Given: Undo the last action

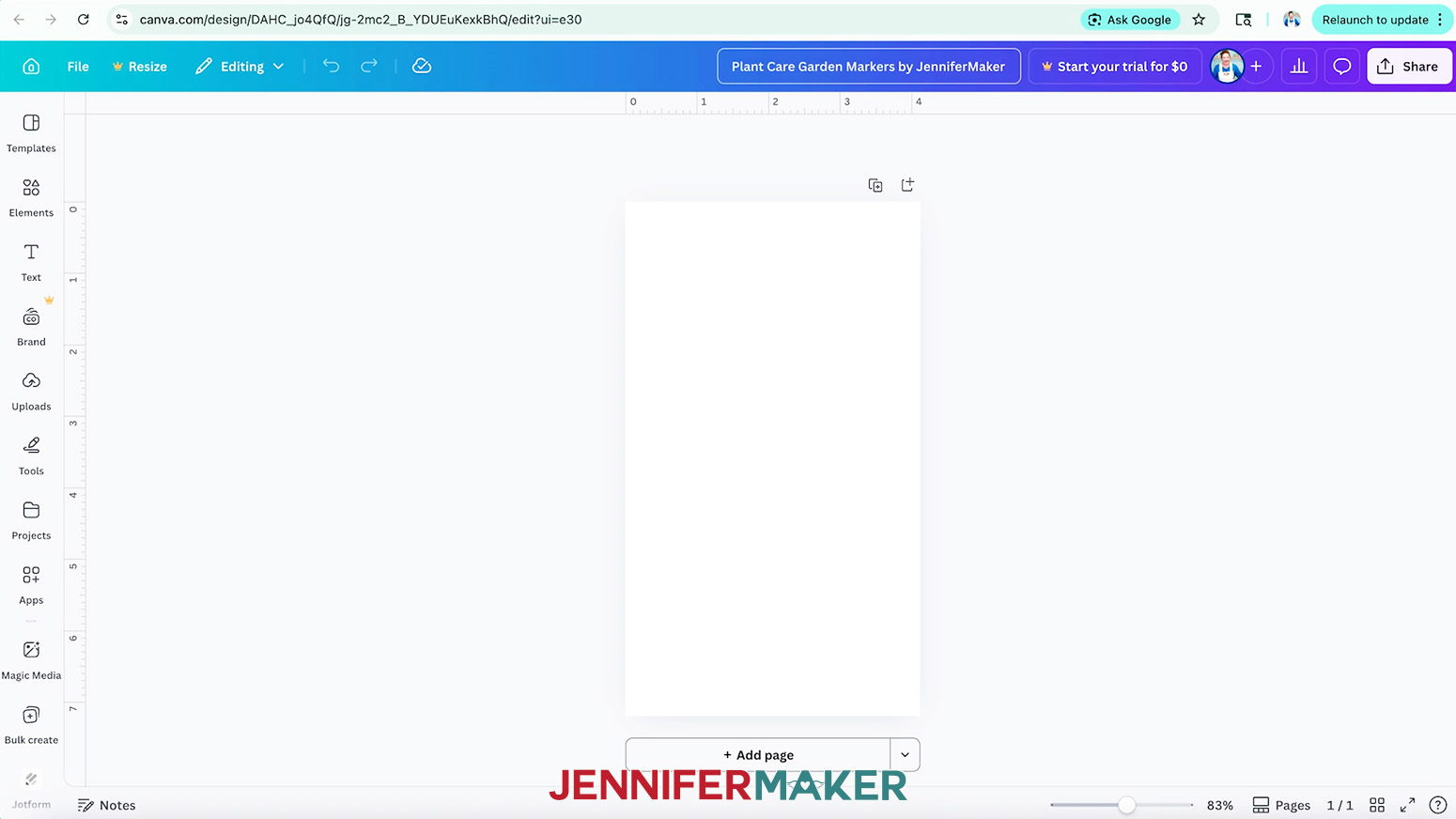Looking at the screenshot, I should click(x=331, y=66).
